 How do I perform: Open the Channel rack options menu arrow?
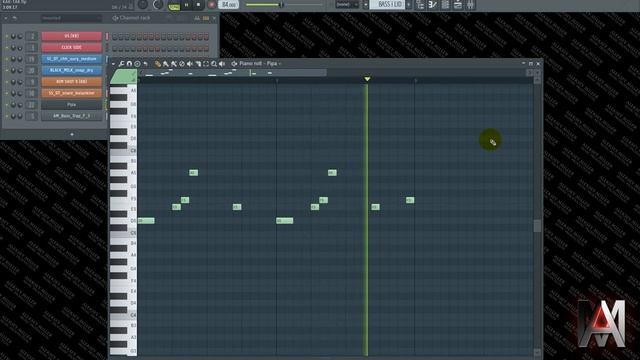click(6, 18)
